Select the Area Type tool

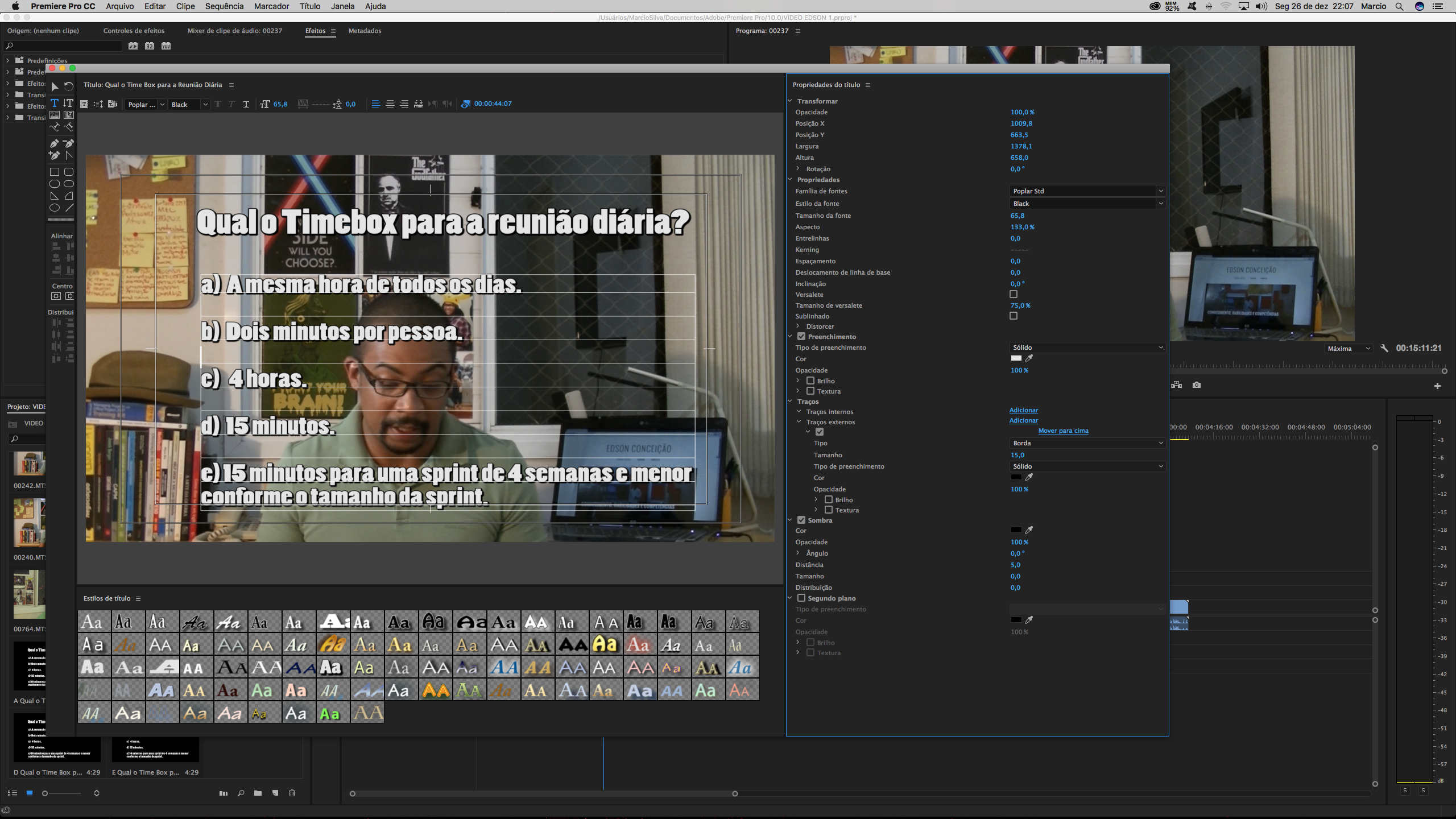(55, 115)
